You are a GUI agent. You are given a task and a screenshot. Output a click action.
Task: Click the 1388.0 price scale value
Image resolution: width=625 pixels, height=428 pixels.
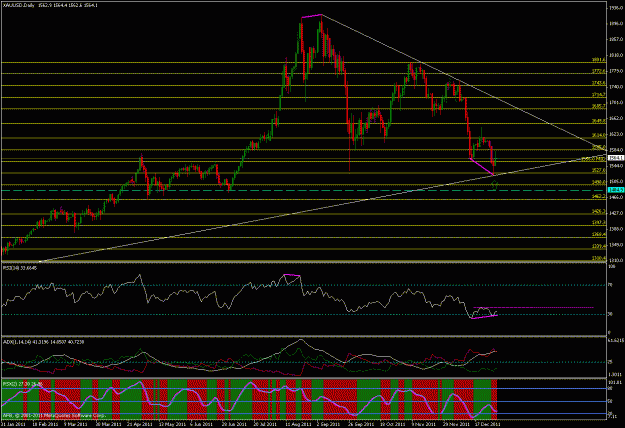pos(615,229)
